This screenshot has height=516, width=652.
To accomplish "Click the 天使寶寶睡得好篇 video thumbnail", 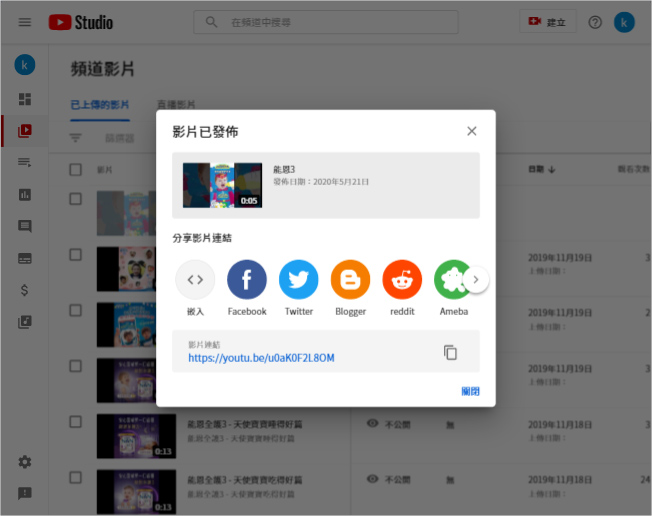I will 136,436.
